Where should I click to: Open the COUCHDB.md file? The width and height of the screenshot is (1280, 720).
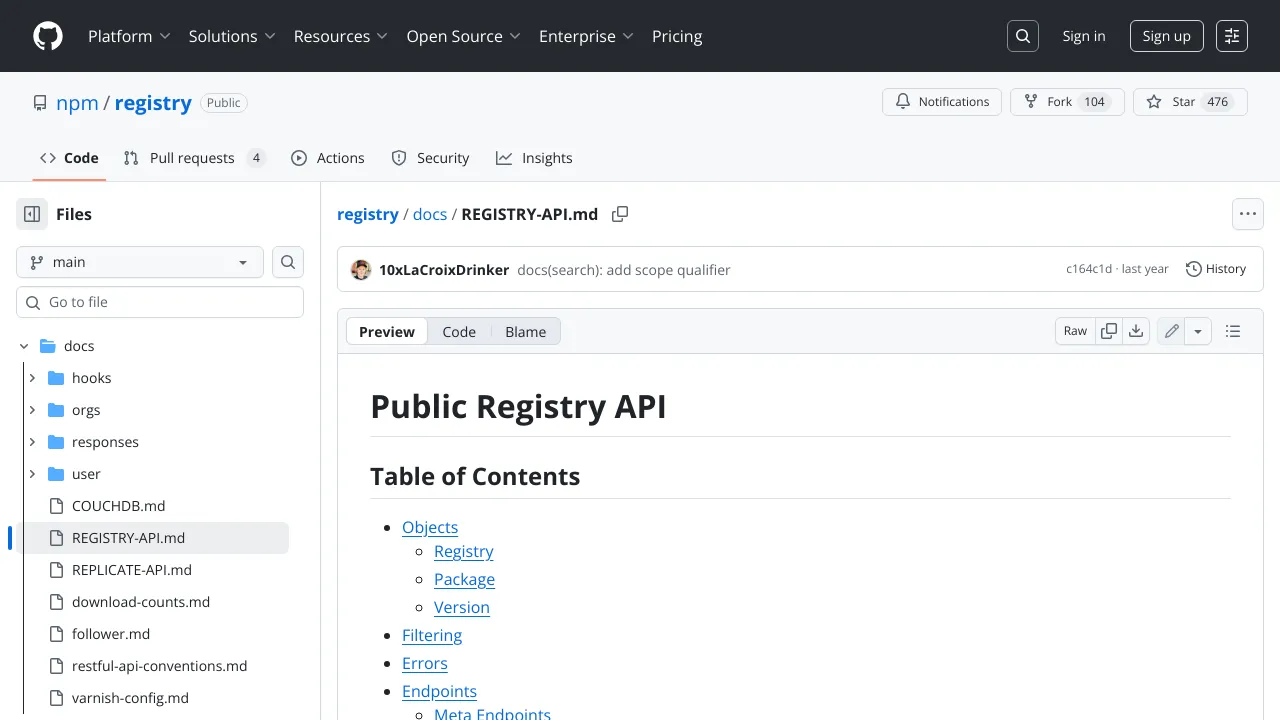click(118, 506)
